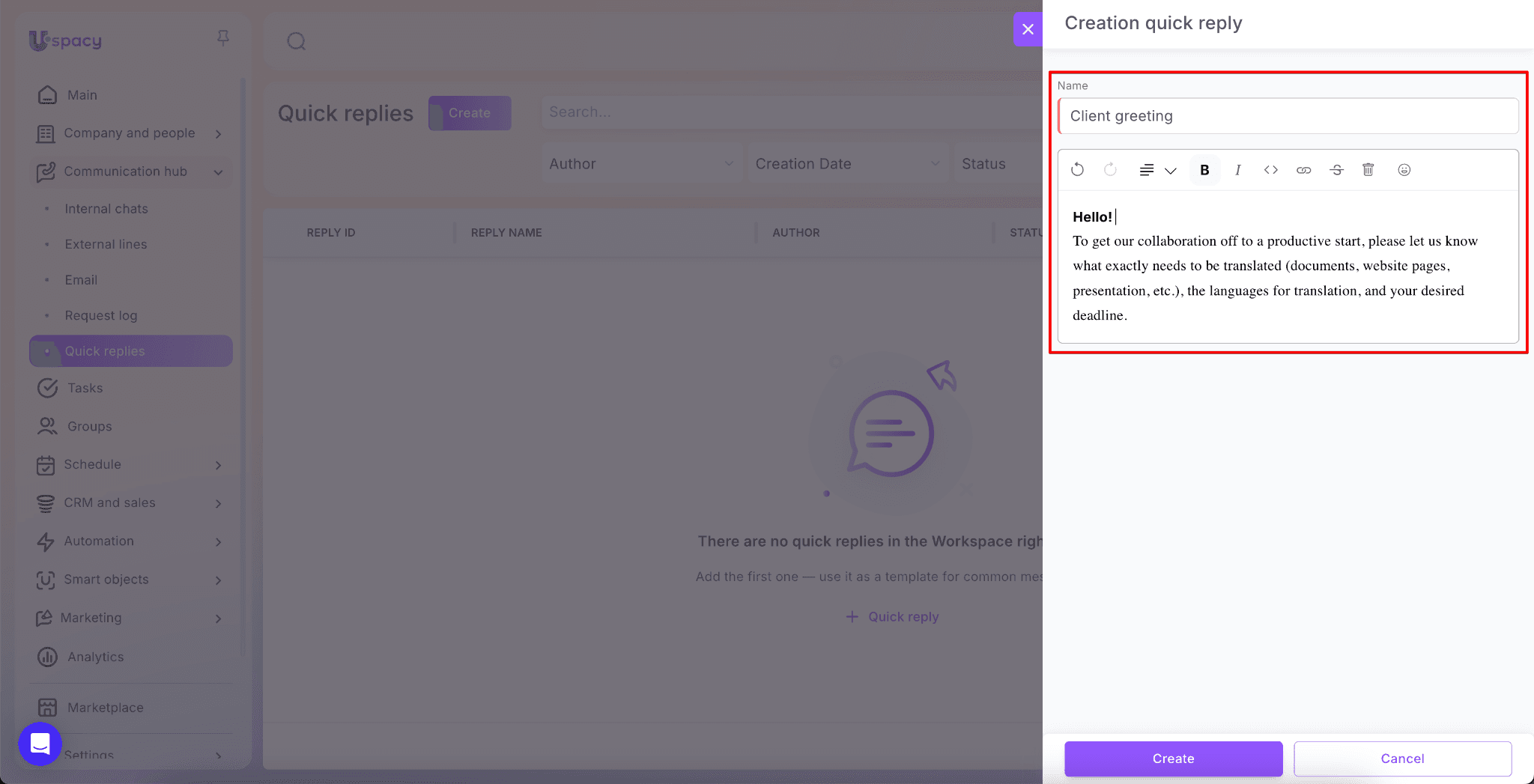Viewport: 1534px width, 784px height.
Task: Go to Internal chats
Action: click(x=106, y=209)
